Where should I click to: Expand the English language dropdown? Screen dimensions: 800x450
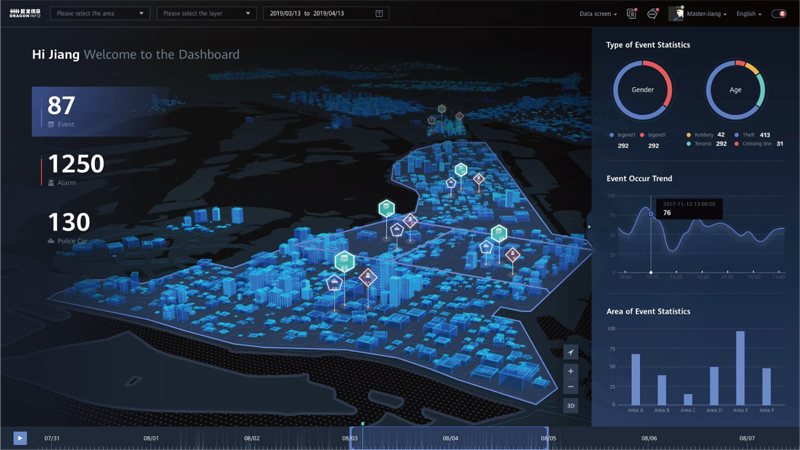[x=748, y=14]
